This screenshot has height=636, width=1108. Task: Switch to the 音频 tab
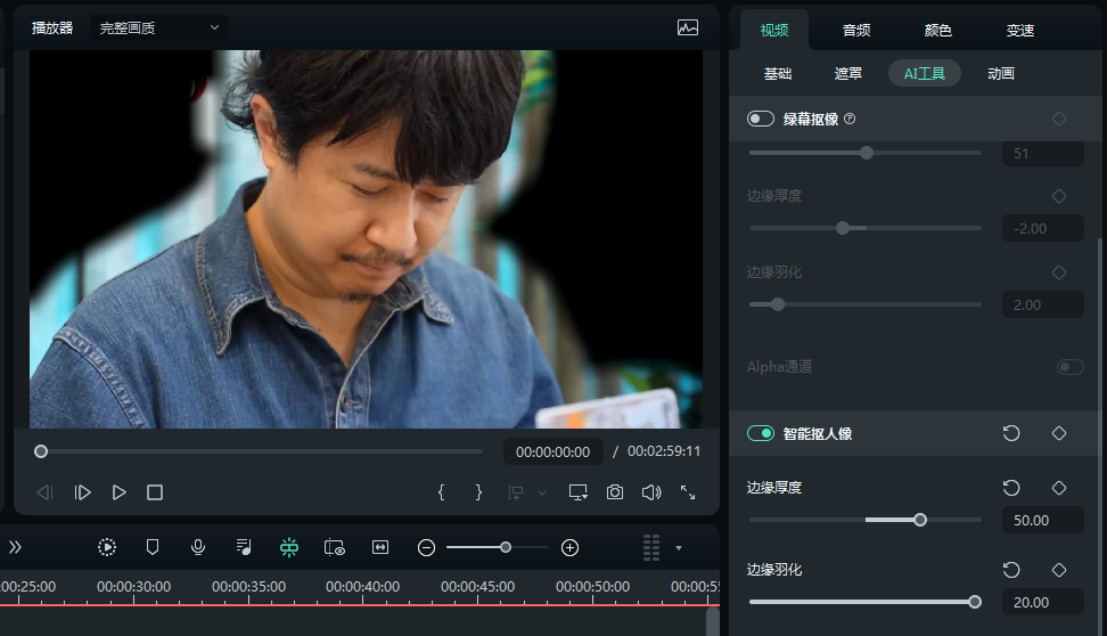(855, 30)
